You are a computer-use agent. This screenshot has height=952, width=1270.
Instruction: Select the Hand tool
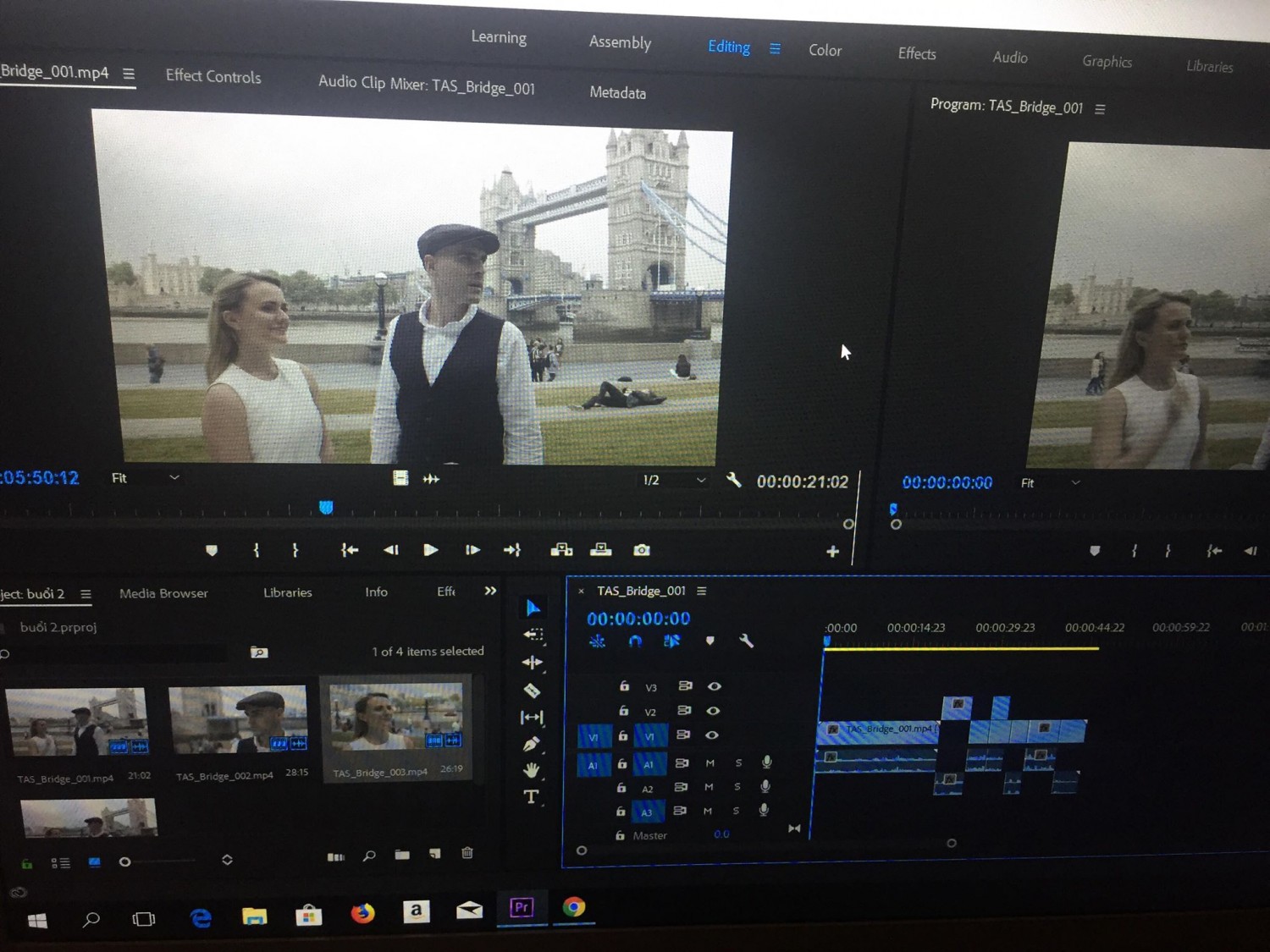pos(532,770)
